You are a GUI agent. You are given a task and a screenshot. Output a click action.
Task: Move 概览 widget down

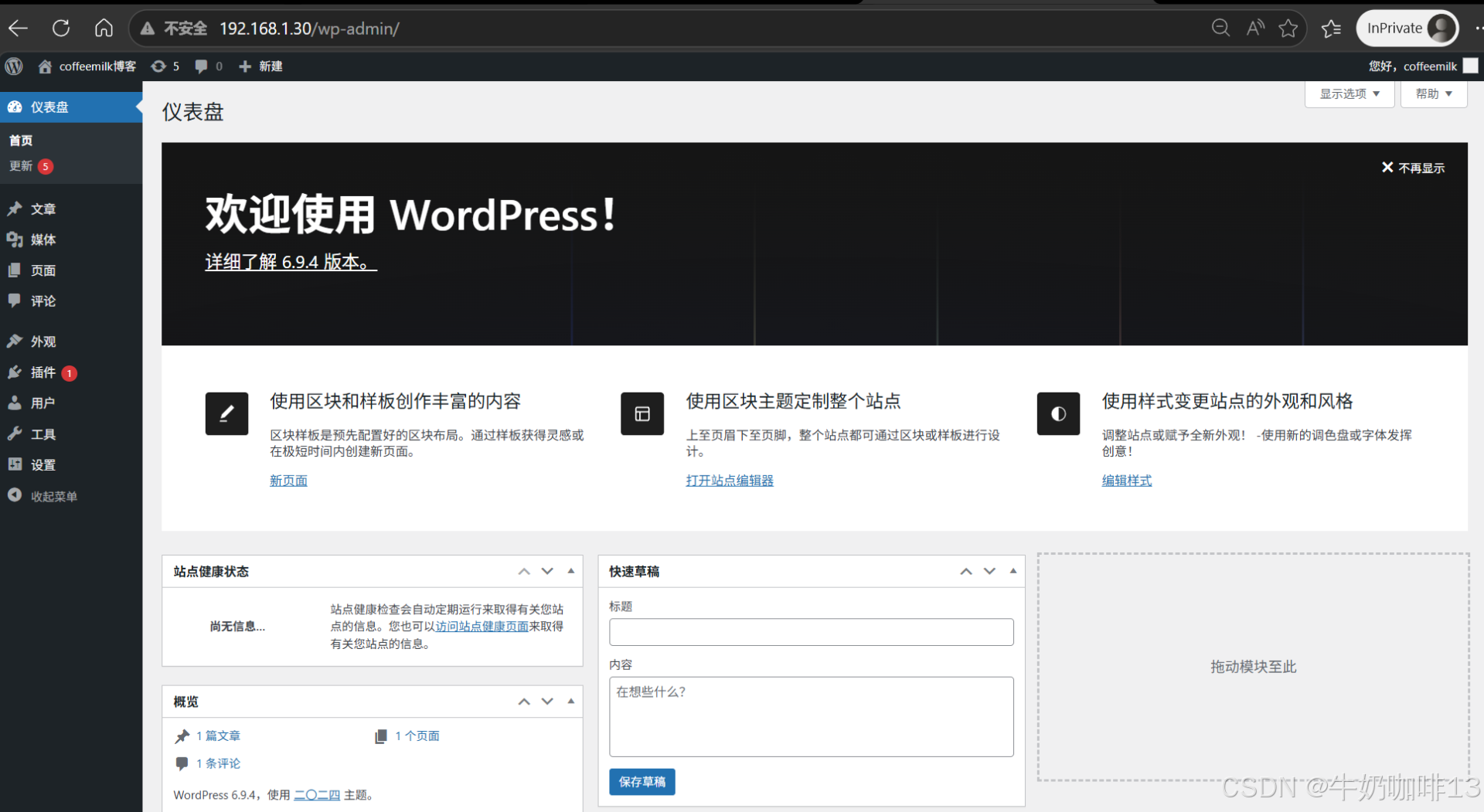[547, 702]
